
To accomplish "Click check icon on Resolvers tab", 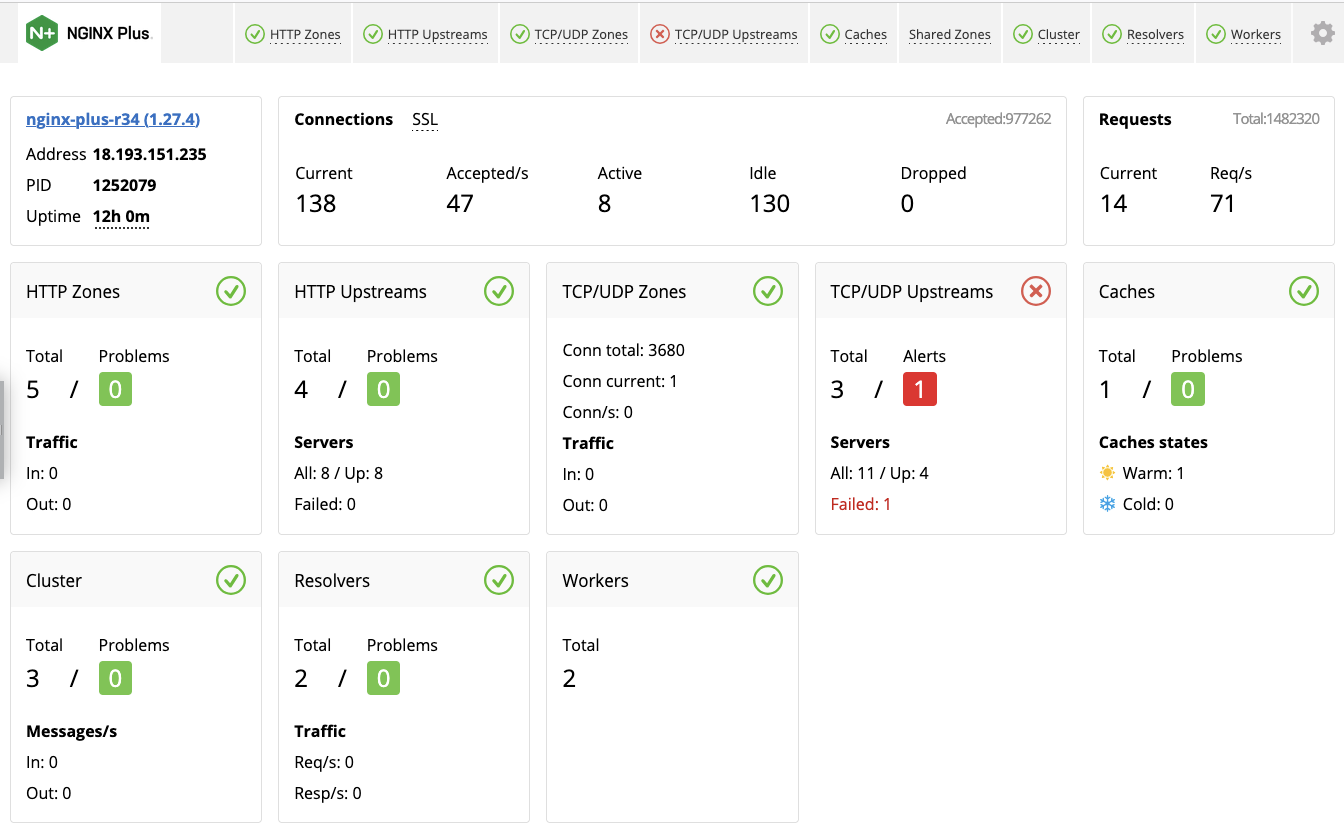I will tap(1111, 34).
